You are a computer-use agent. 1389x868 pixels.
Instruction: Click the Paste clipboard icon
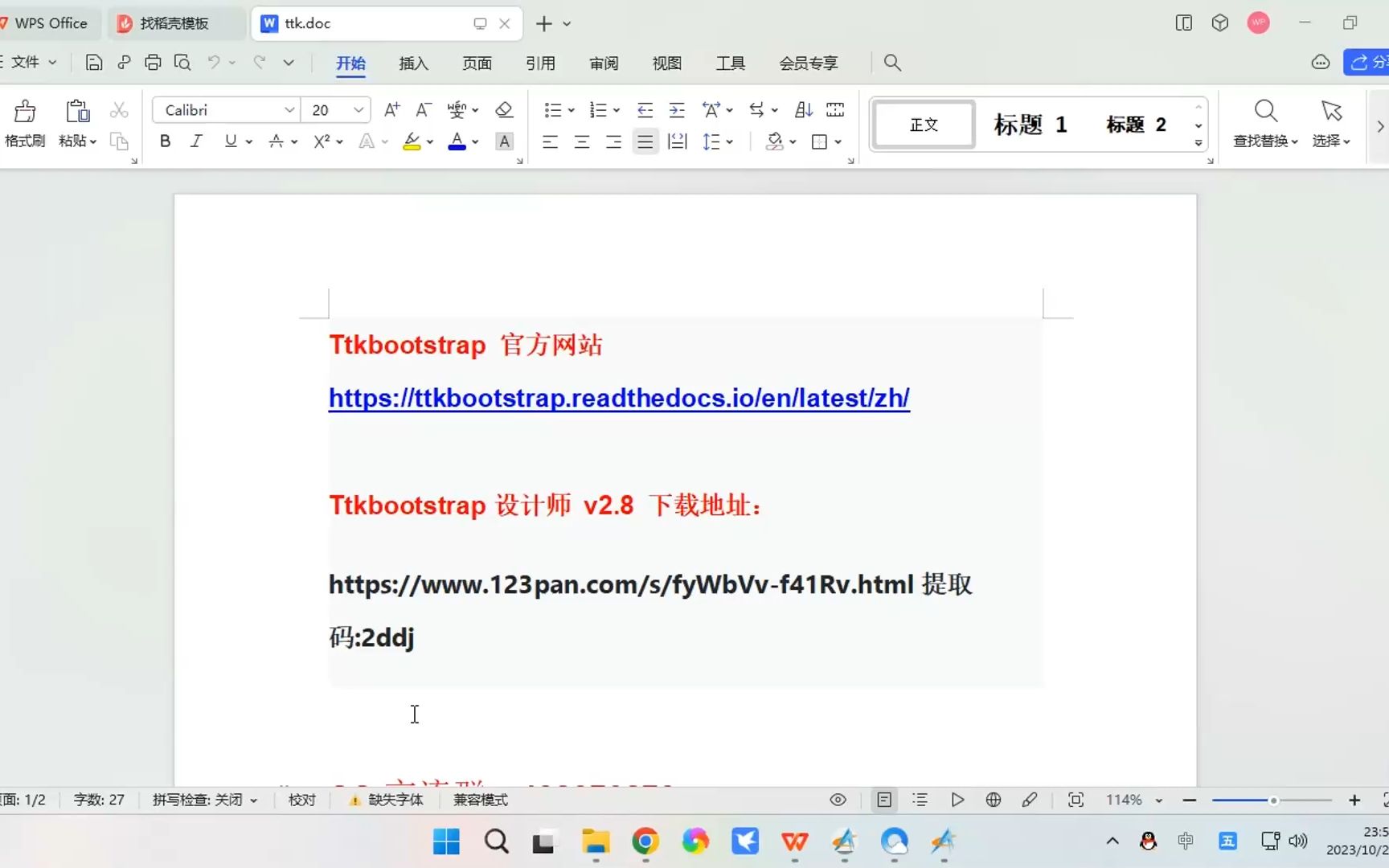point(77,111)
